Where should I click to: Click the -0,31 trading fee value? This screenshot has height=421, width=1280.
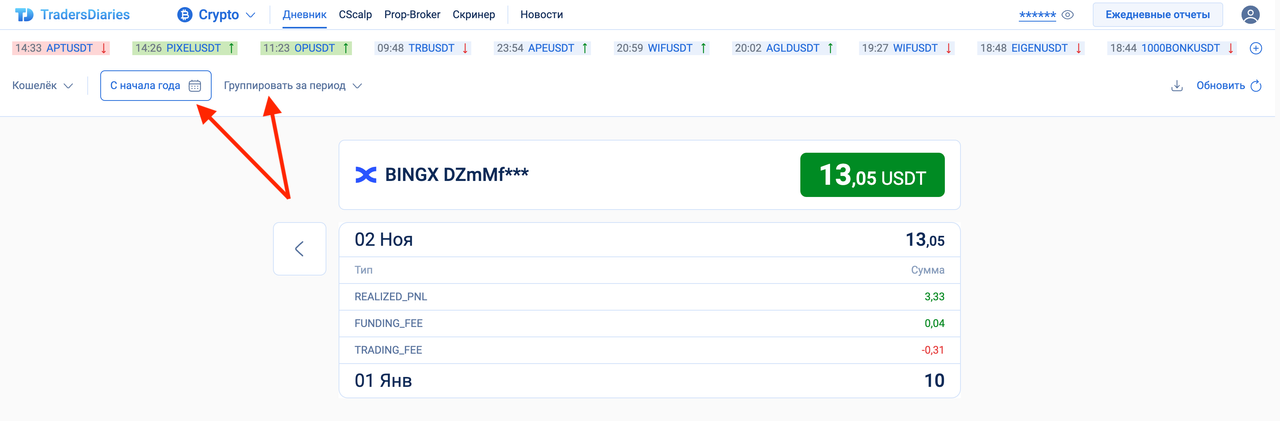tap(933, 351)
